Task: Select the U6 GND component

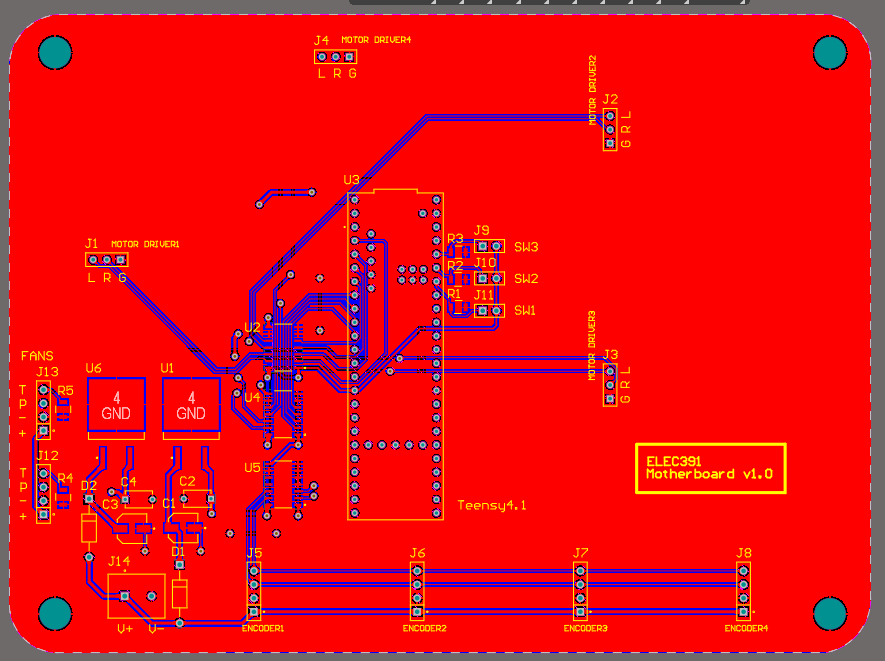Action: pos(116,405)
